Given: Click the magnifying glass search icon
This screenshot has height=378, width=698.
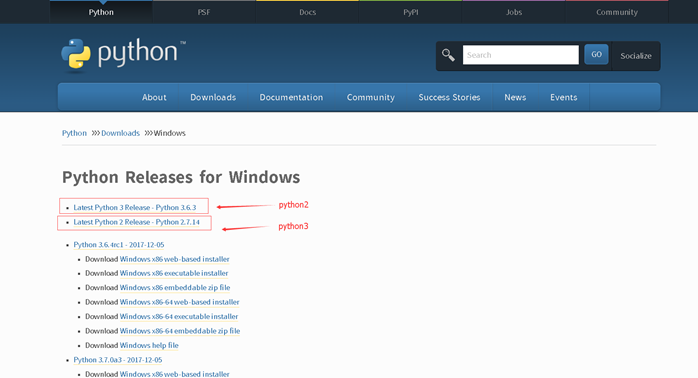Looking at the screenshot, I should (448, 55).
